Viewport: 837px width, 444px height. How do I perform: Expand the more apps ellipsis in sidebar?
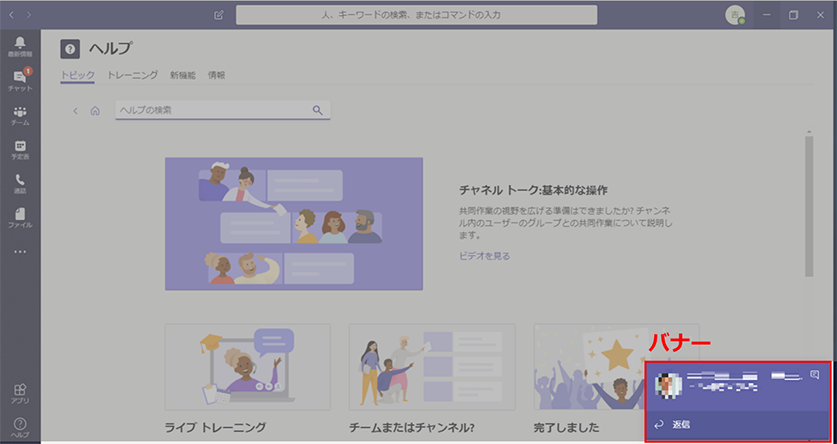20,252
